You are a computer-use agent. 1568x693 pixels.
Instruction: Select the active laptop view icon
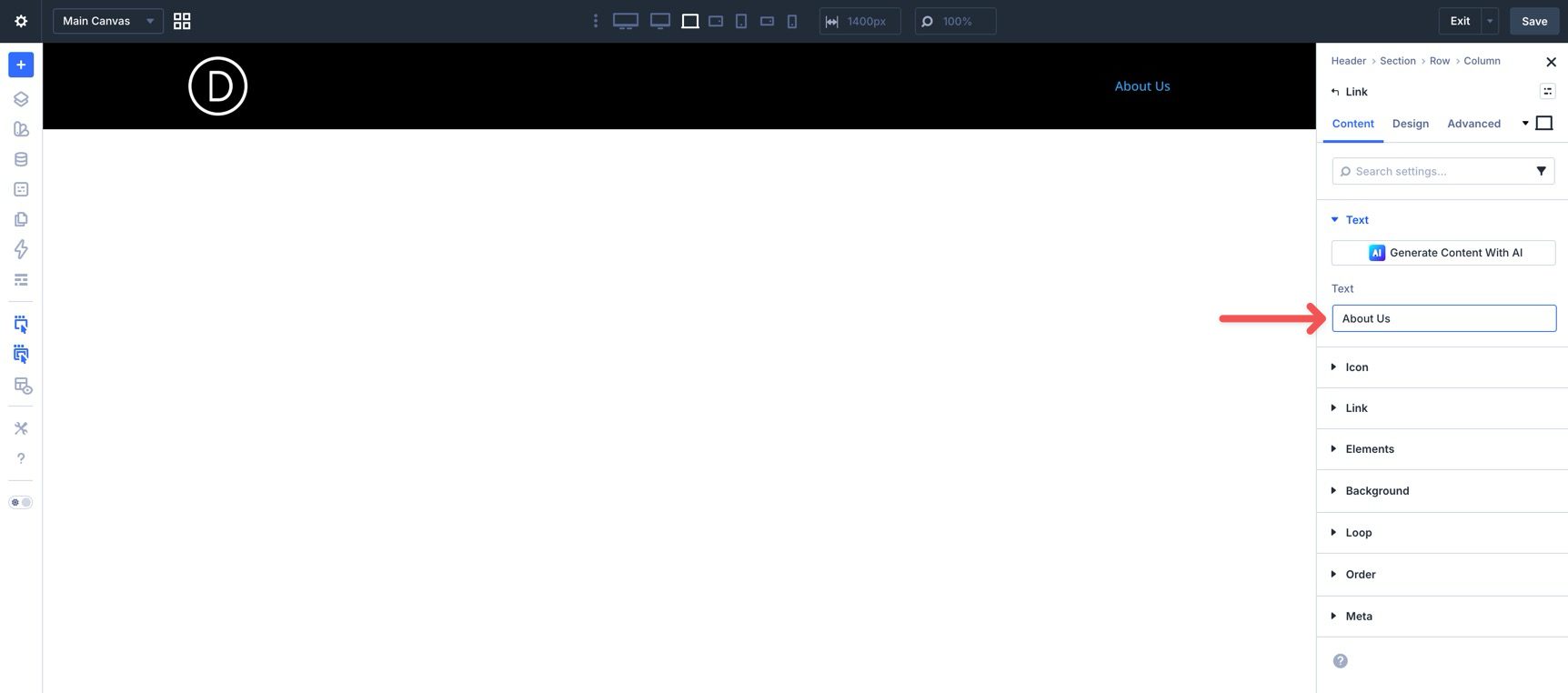click(690, 21)
